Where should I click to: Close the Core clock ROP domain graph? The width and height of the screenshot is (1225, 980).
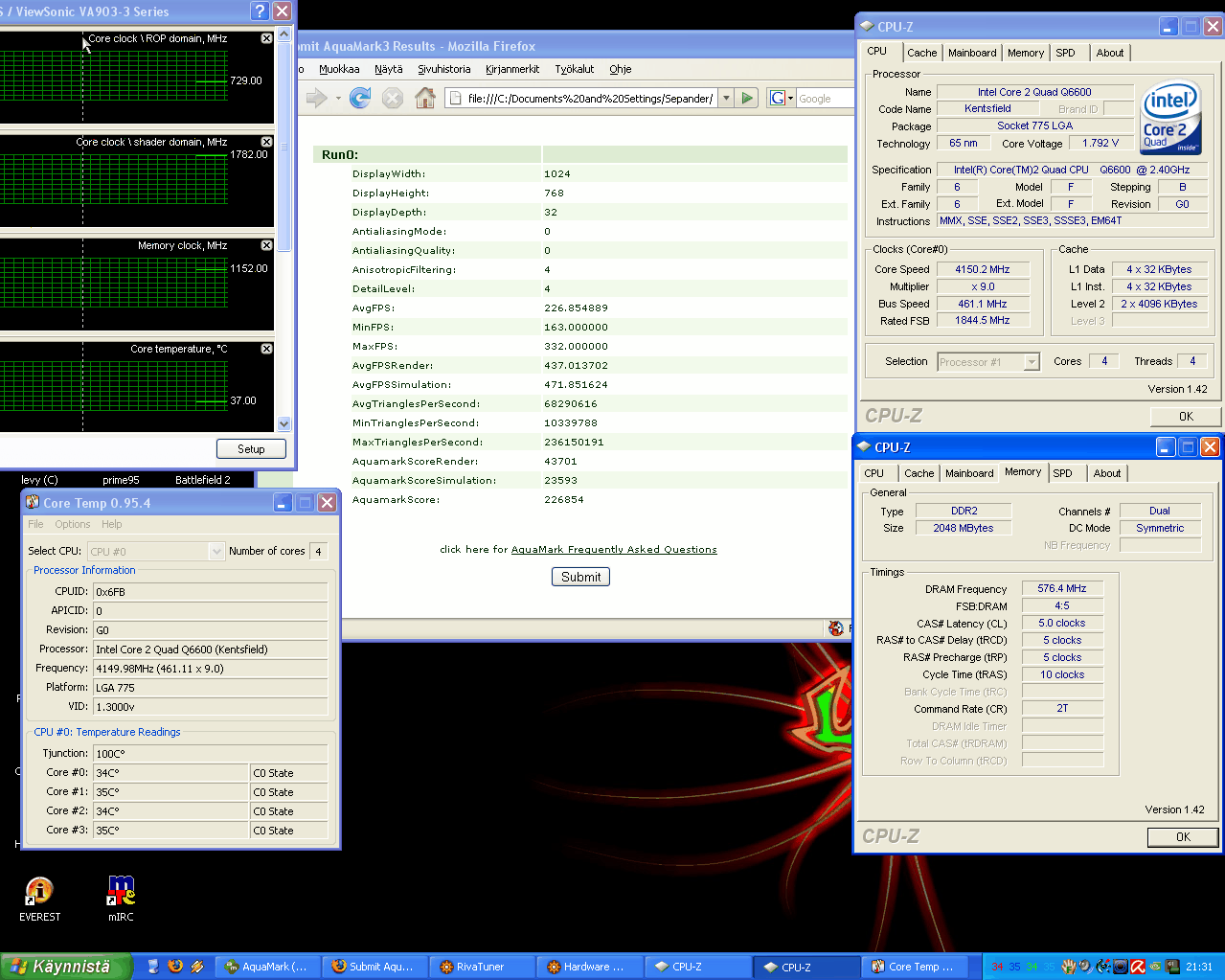(x=267, y=38)
